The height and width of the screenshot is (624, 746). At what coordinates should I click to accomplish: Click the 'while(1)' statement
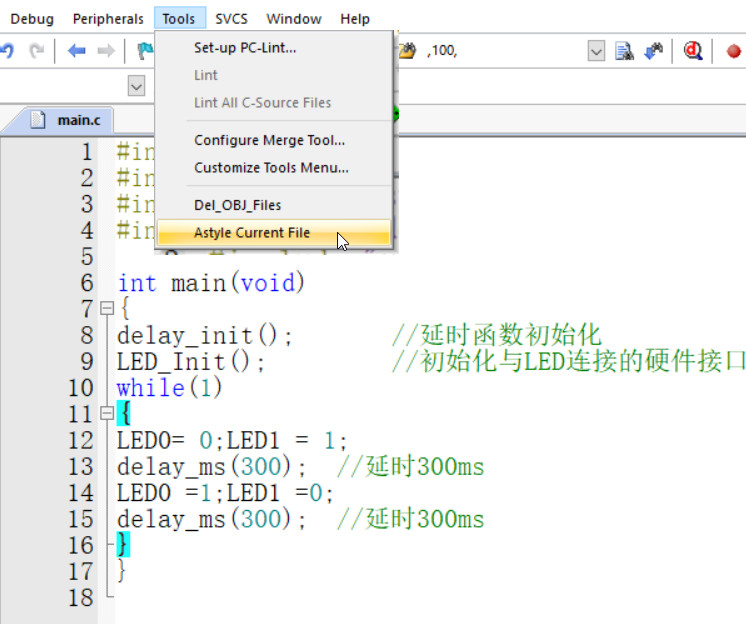169,388
